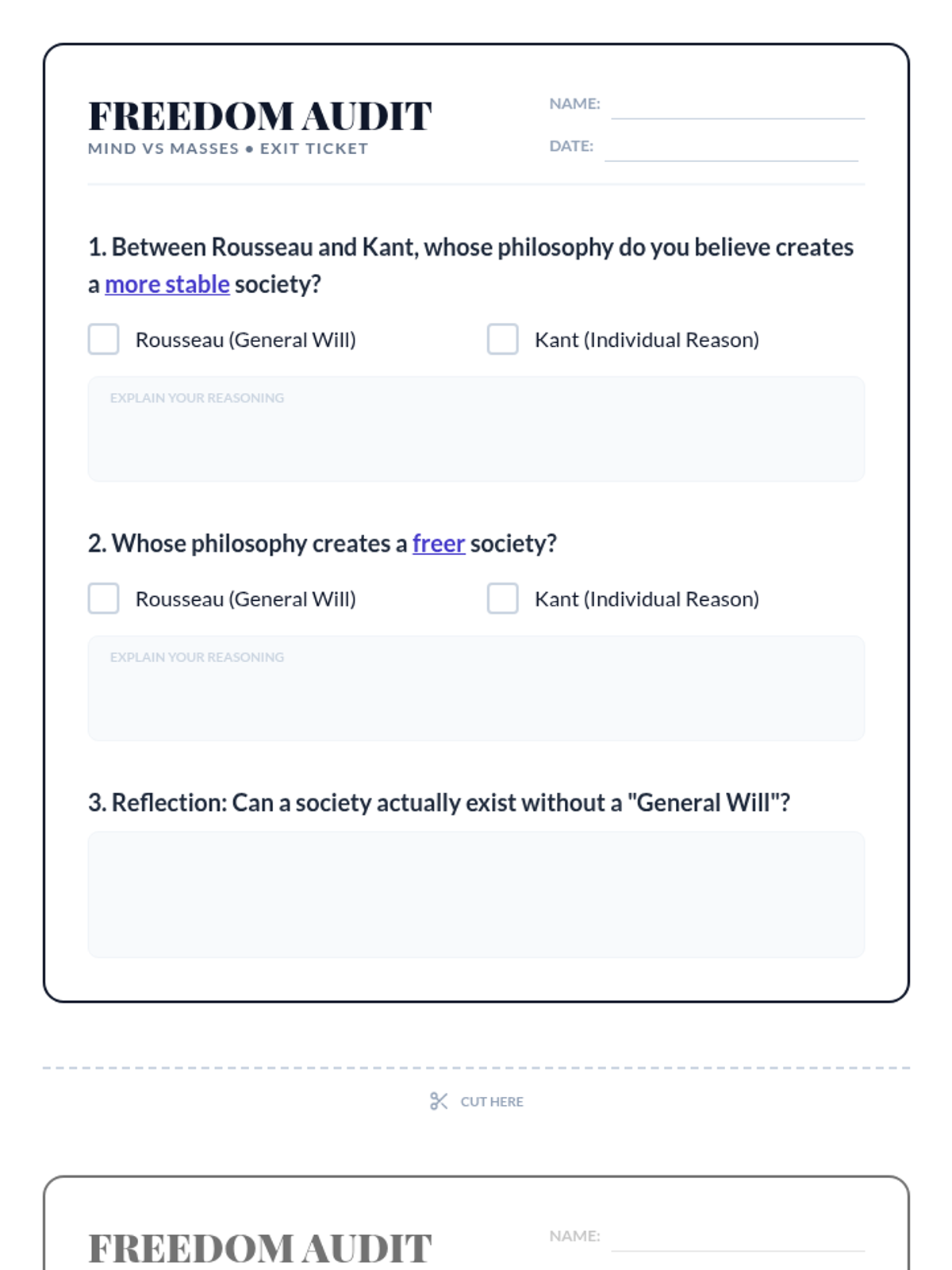Screen dimensions: 952x1270
Task: Open the "more stable" link
Action: [167, 284]
